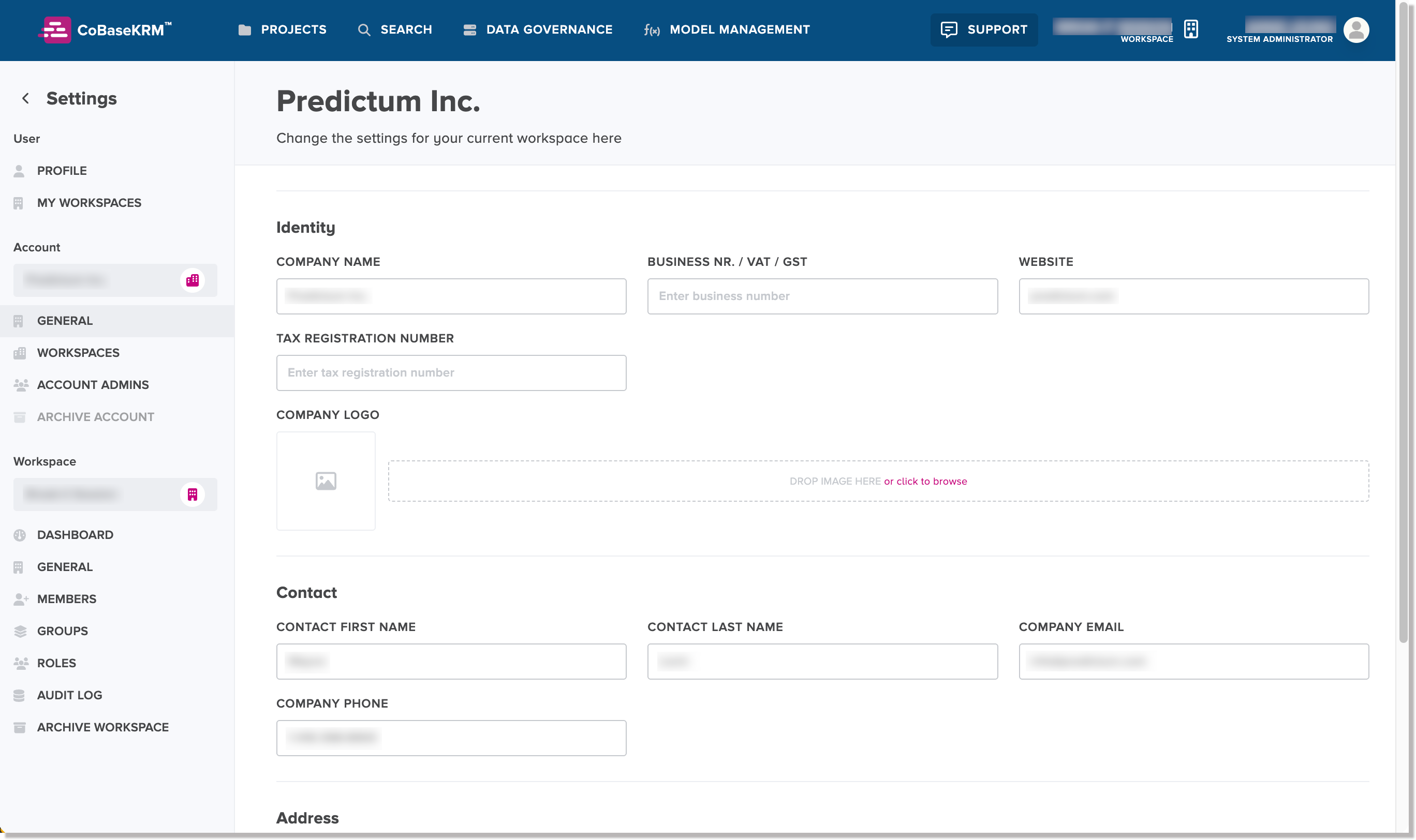
Task: Click the 'or click to browse' link
Action: click(x=925, y=481)
